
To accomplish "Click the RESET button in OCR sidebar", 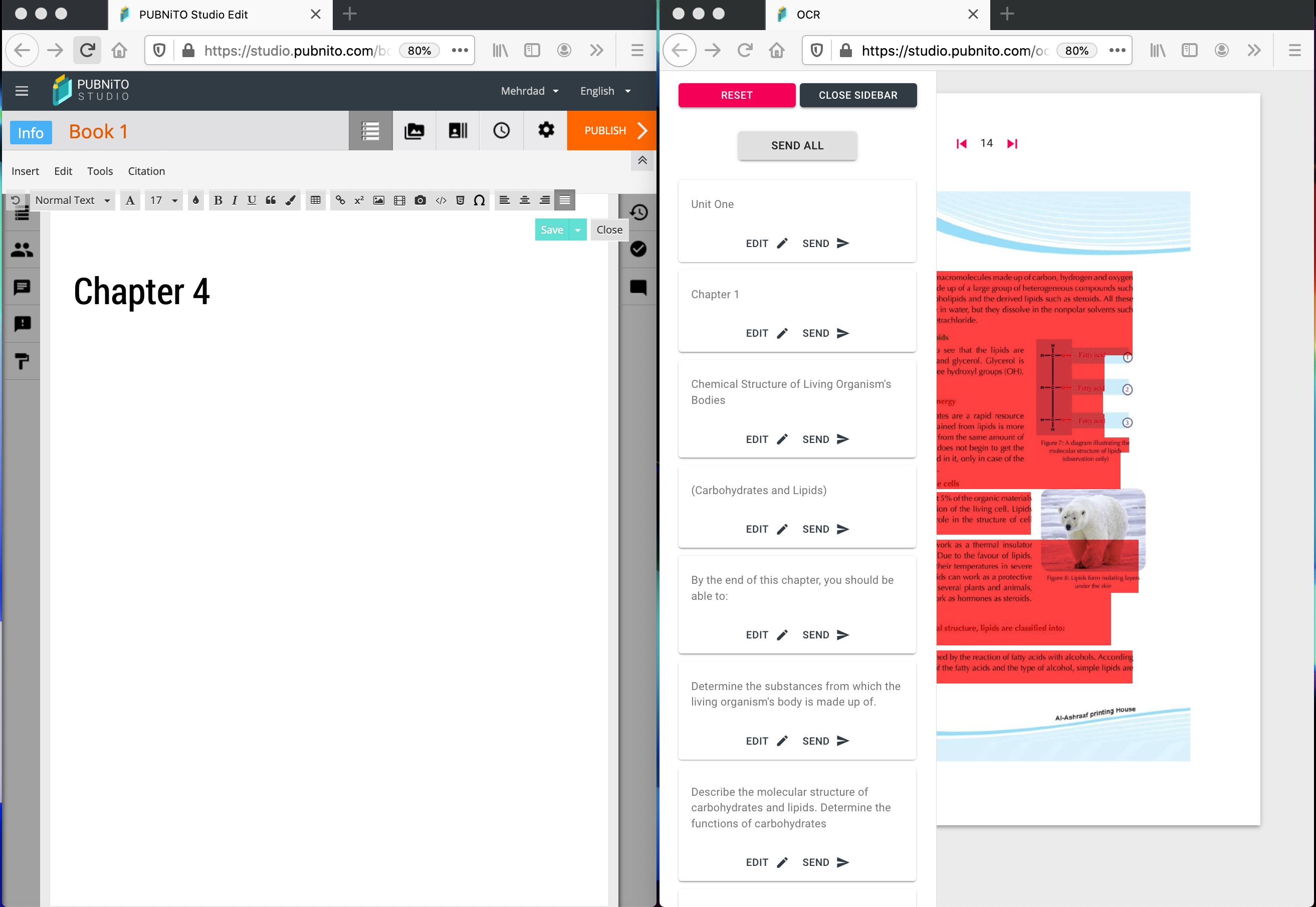I will [x=736, y=95].
